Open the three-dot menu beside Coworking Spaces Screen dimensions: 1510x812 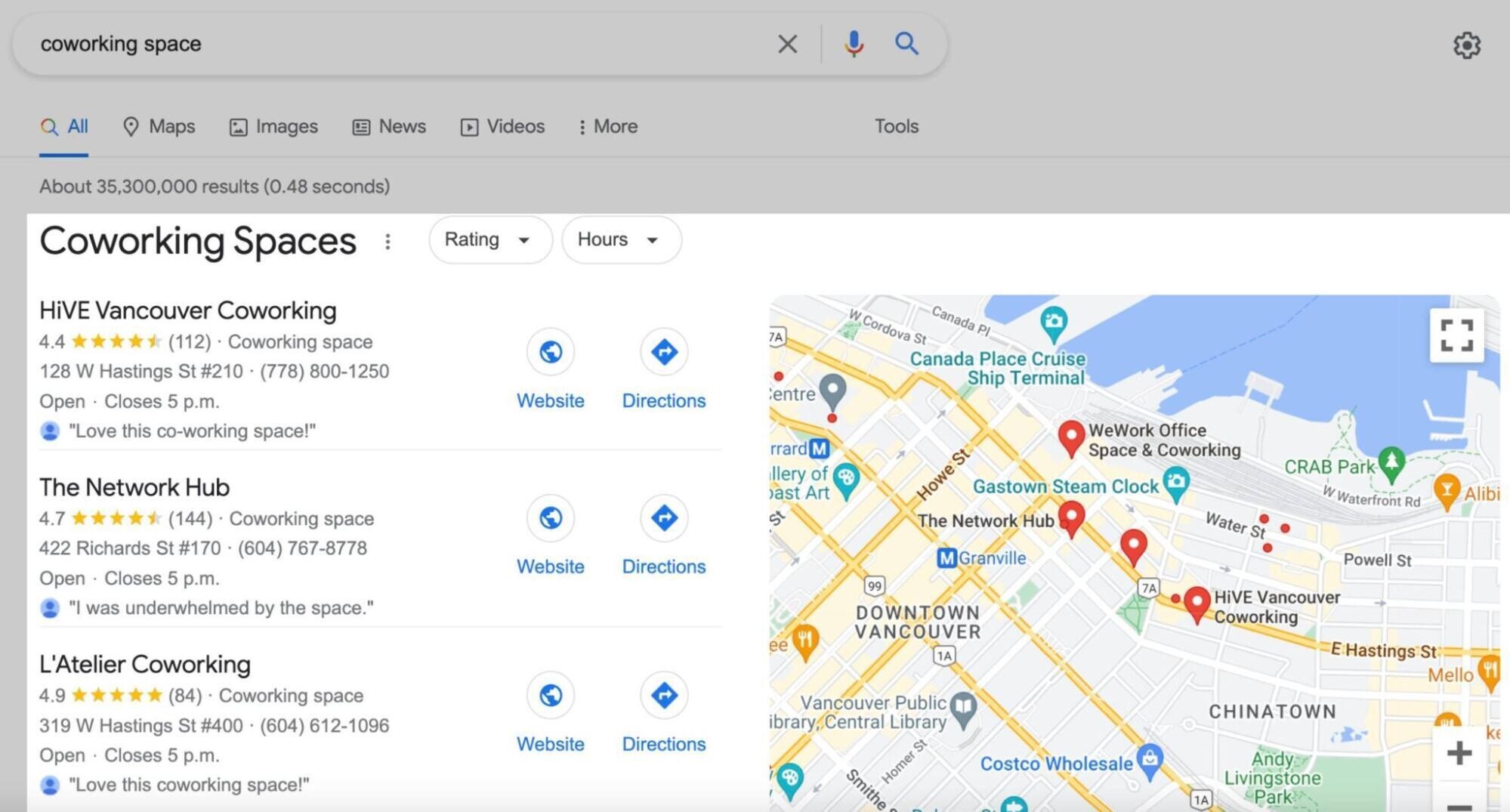coord(388,242)
